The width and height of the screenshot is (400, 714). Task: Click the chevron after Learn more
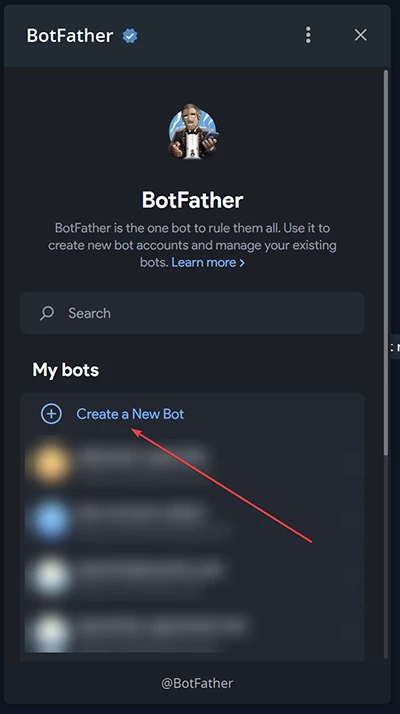tap(242, 263)
